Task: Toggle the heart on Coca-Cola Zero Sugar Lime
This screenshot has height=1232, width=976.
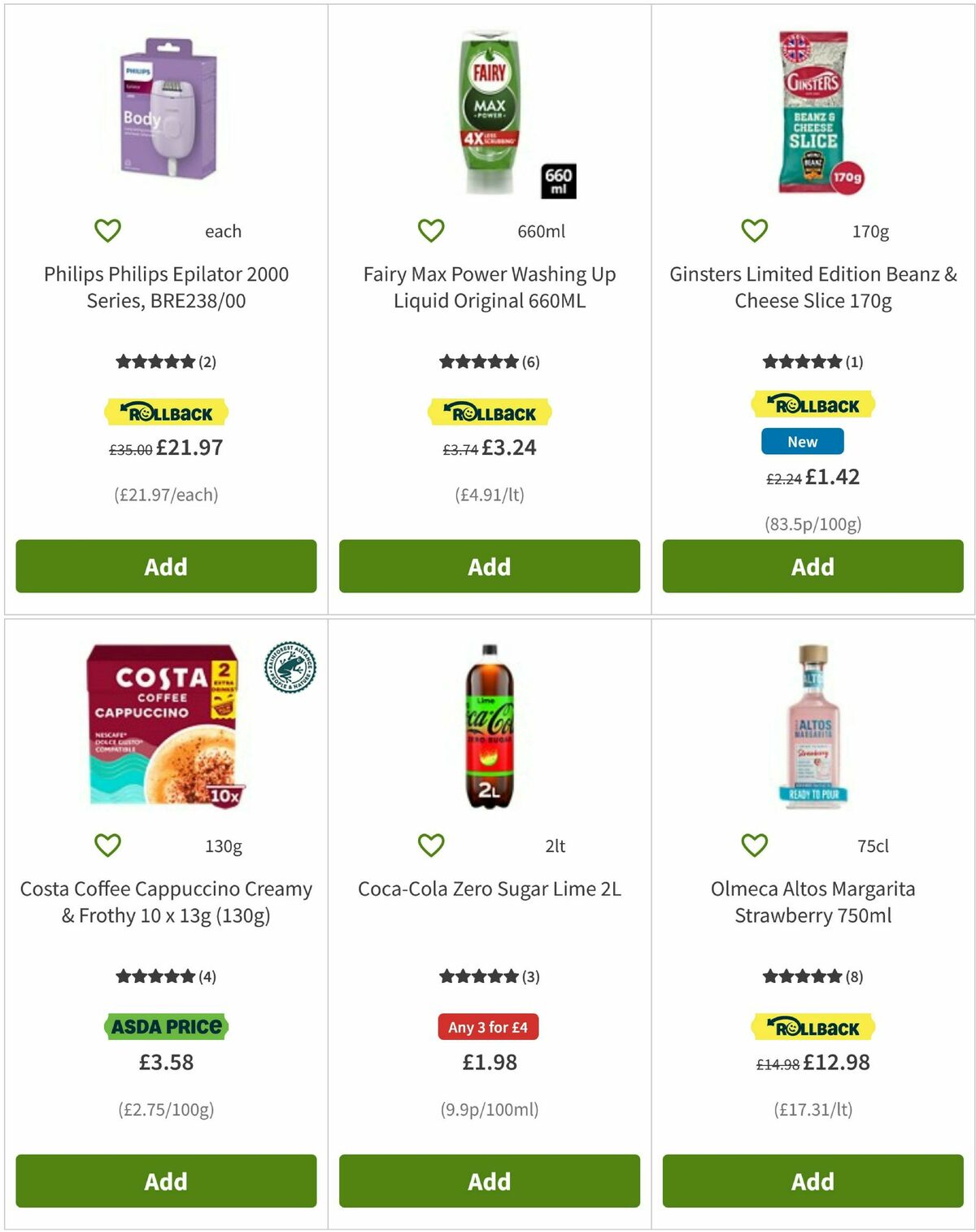Action: point(431,845)
